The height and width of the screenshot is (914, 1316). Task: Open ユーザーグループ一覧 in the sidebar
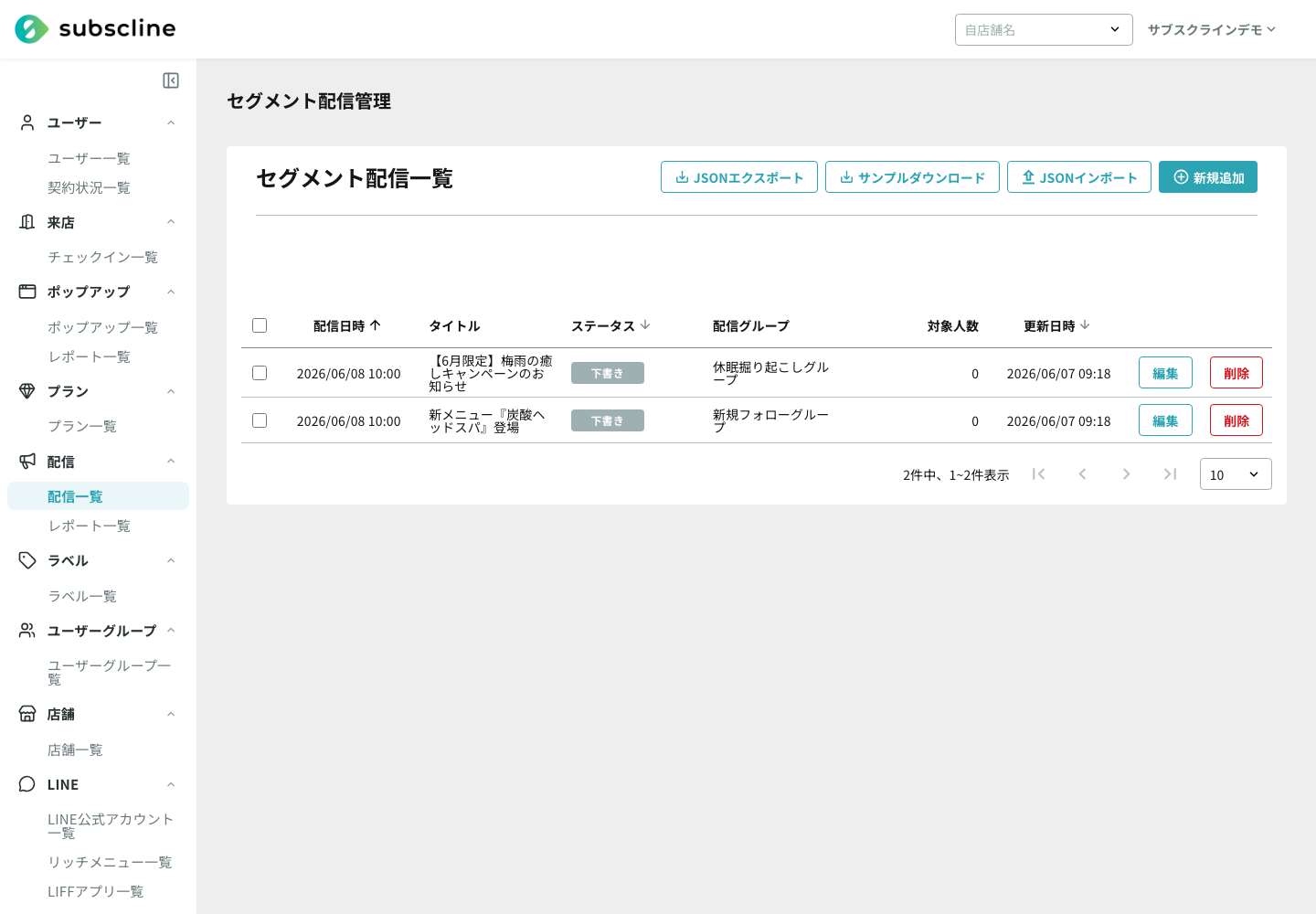coord(110,672)
